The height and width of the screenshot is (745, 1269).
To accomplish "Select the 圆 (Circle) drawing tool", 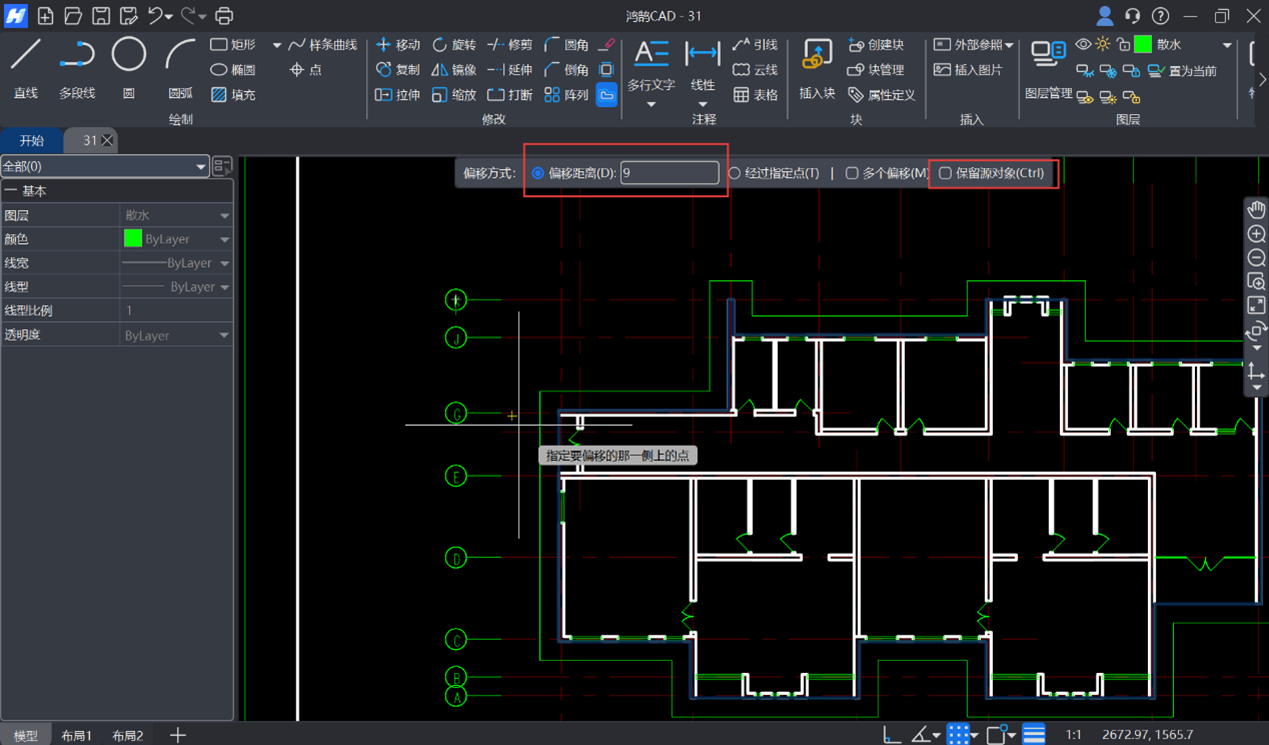I will [128, 67].
